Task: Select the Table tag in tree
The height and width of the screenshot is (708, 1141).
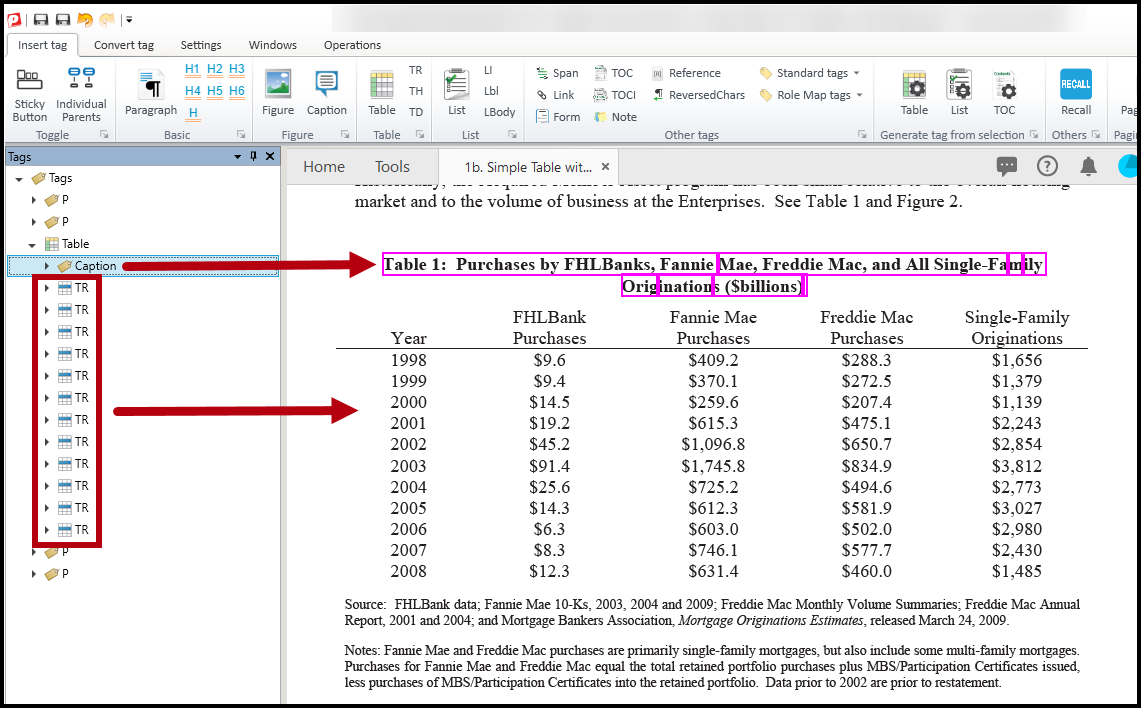Action: 67,244
